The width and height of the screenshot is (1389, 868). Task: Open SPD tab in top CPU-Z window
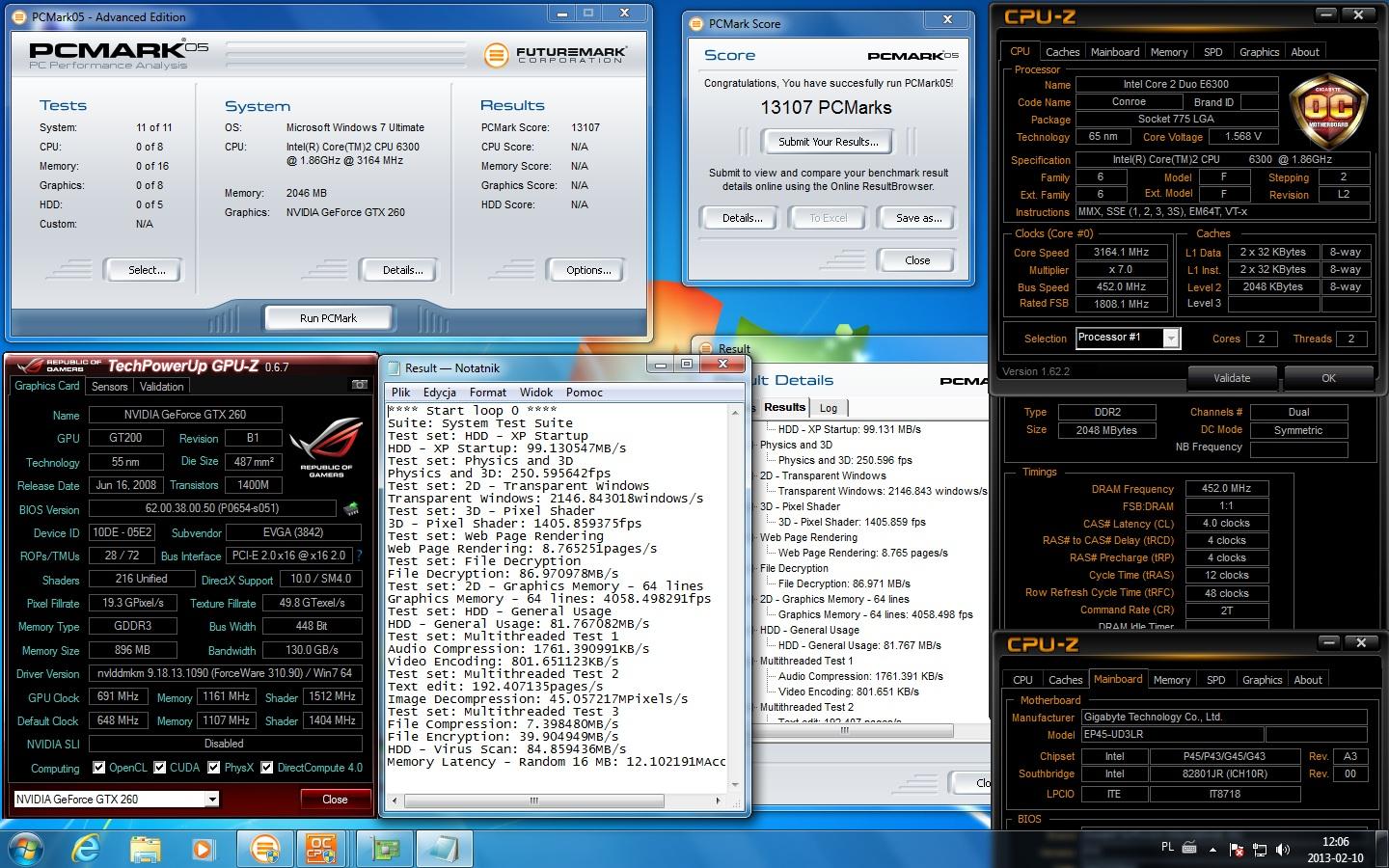[x=1213, y=52]
